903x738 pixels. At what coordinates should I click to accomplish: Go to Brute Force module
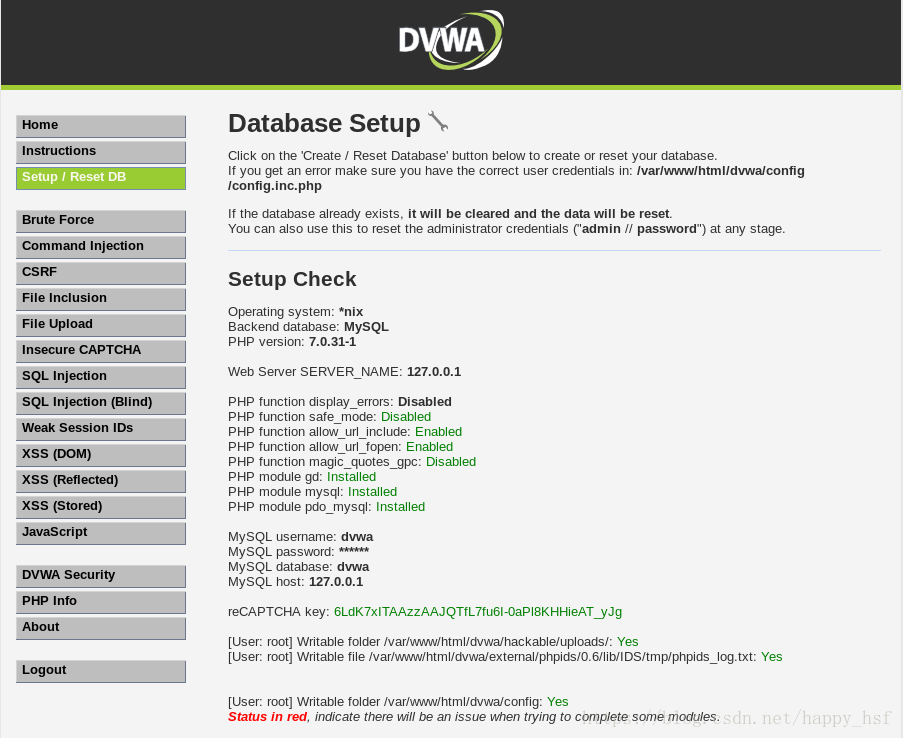[x=101, y=221]
